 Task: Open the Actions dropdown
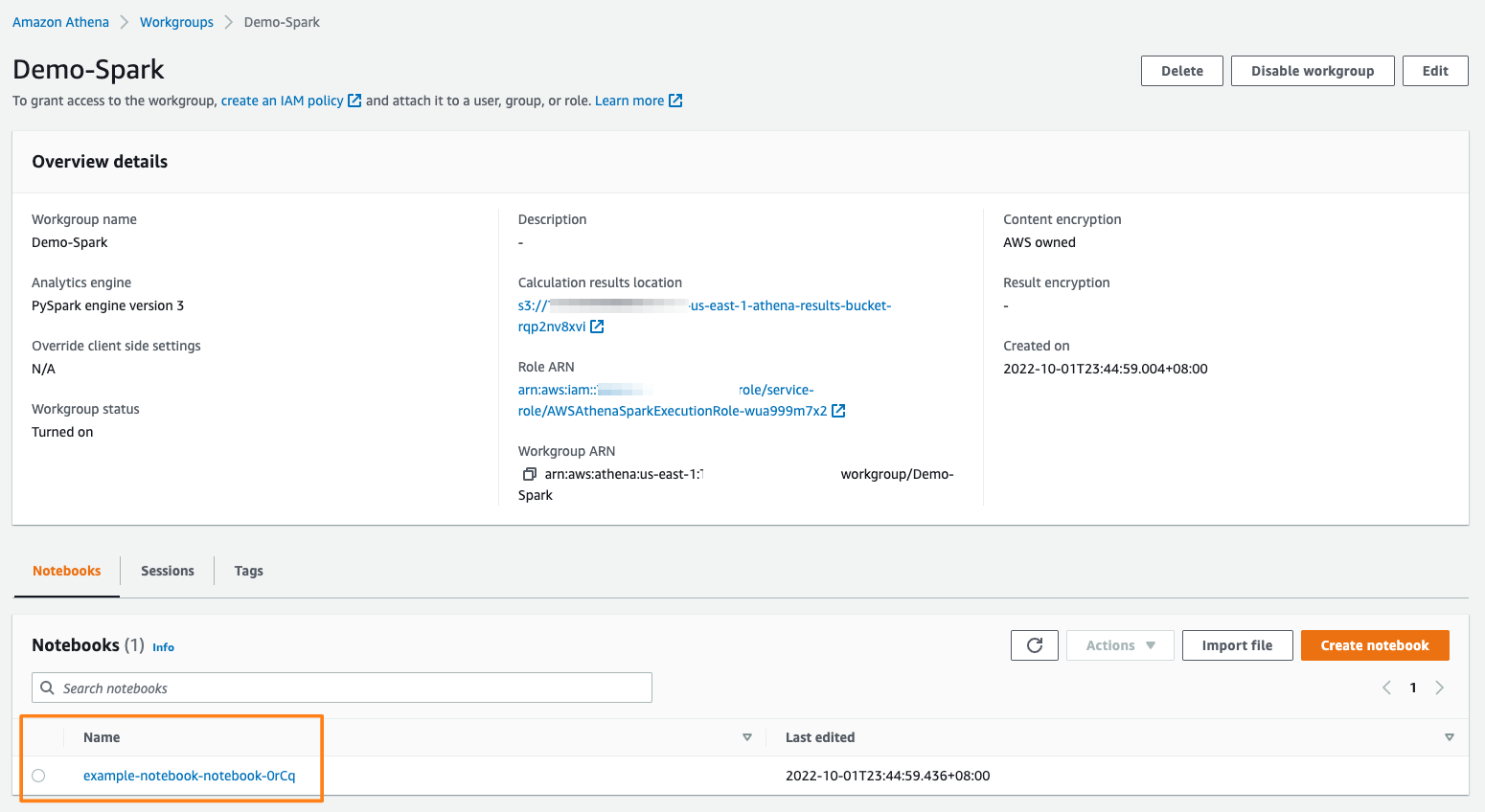(x=1119, y=644)
